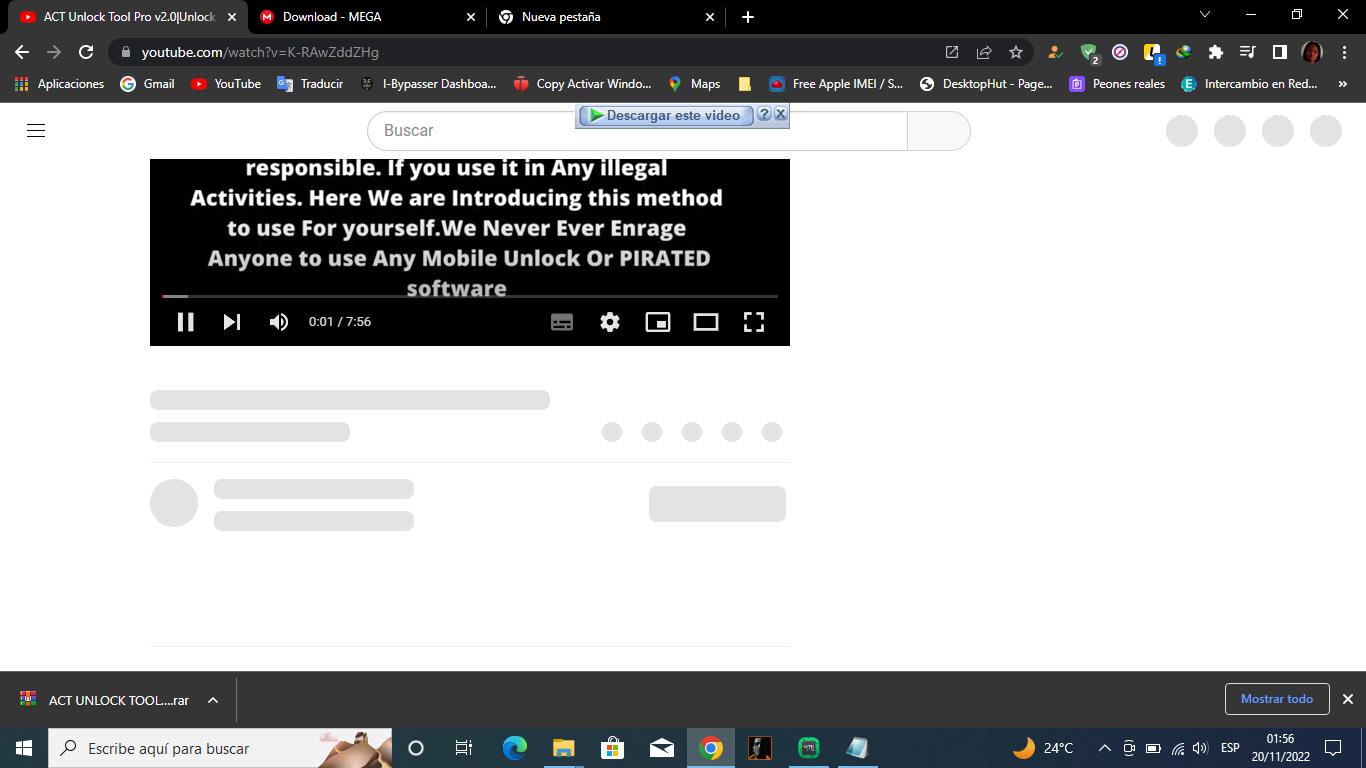
Task: Expand ACT UNLOCK TOOL download options
Action: (x=213, y=700)
